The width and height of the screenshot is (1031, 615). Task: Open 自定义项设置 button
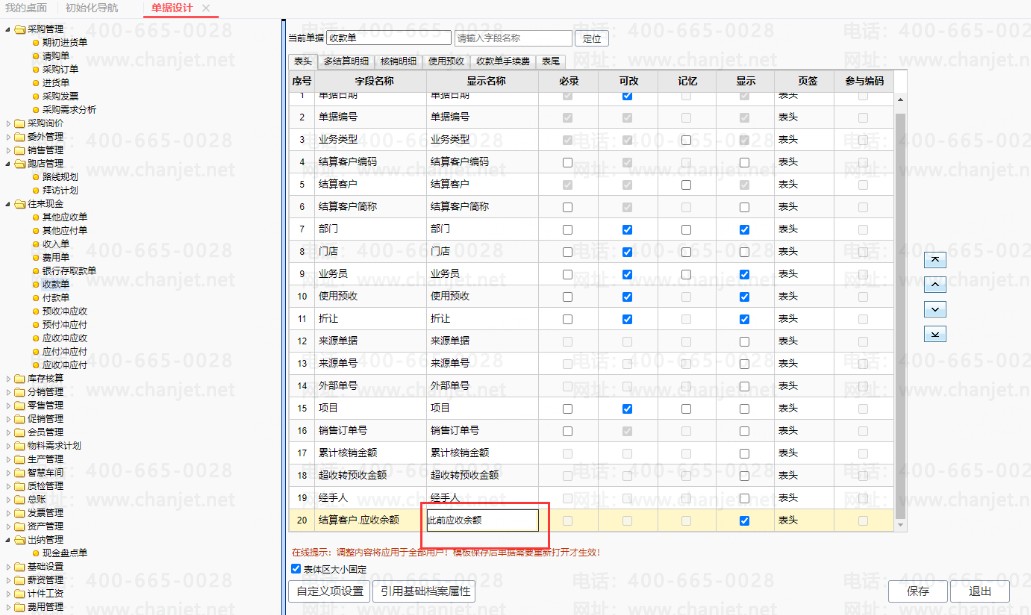point(329,591)
